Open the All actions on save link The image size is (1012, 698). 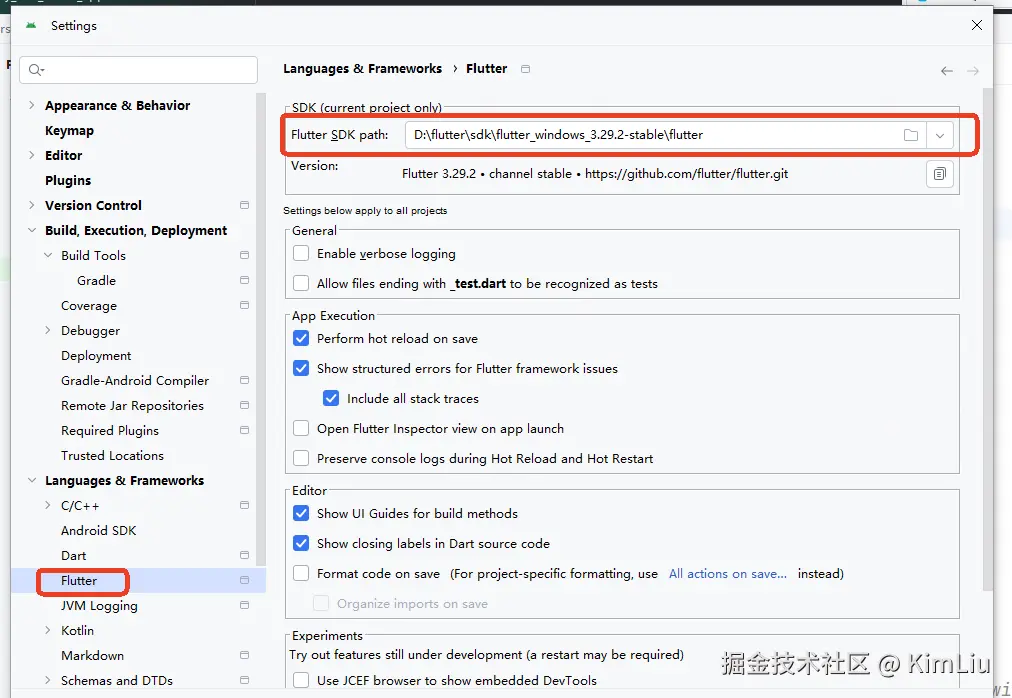(x=727, y=574)
